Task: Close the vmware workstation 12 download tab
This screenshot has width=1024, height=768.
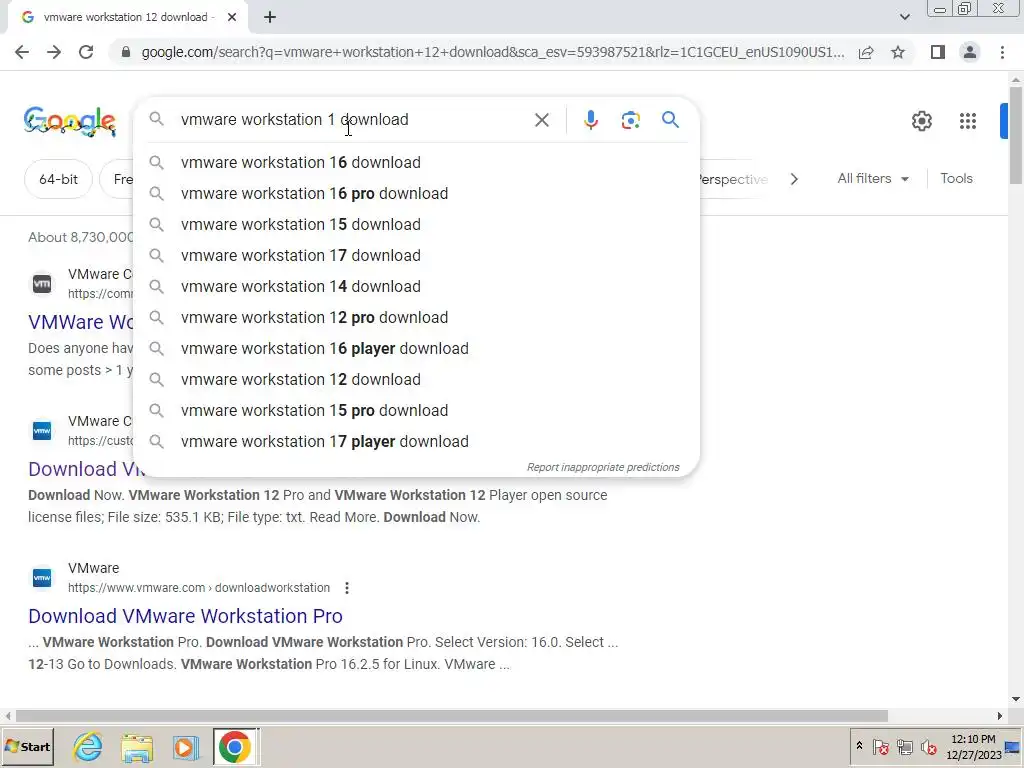Action: tap(232, 17)
